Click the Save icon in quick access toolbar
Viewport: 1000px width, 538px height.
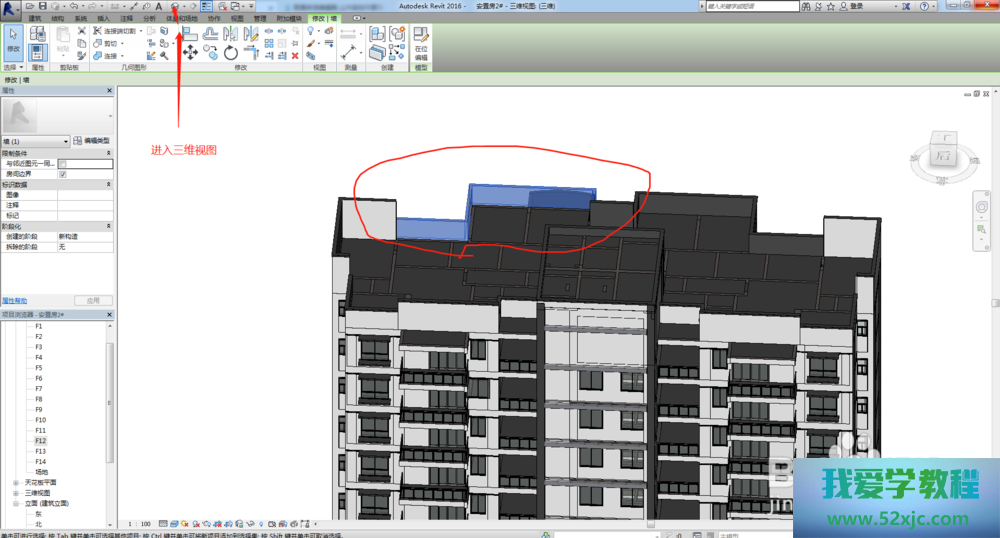pos(43,6)
